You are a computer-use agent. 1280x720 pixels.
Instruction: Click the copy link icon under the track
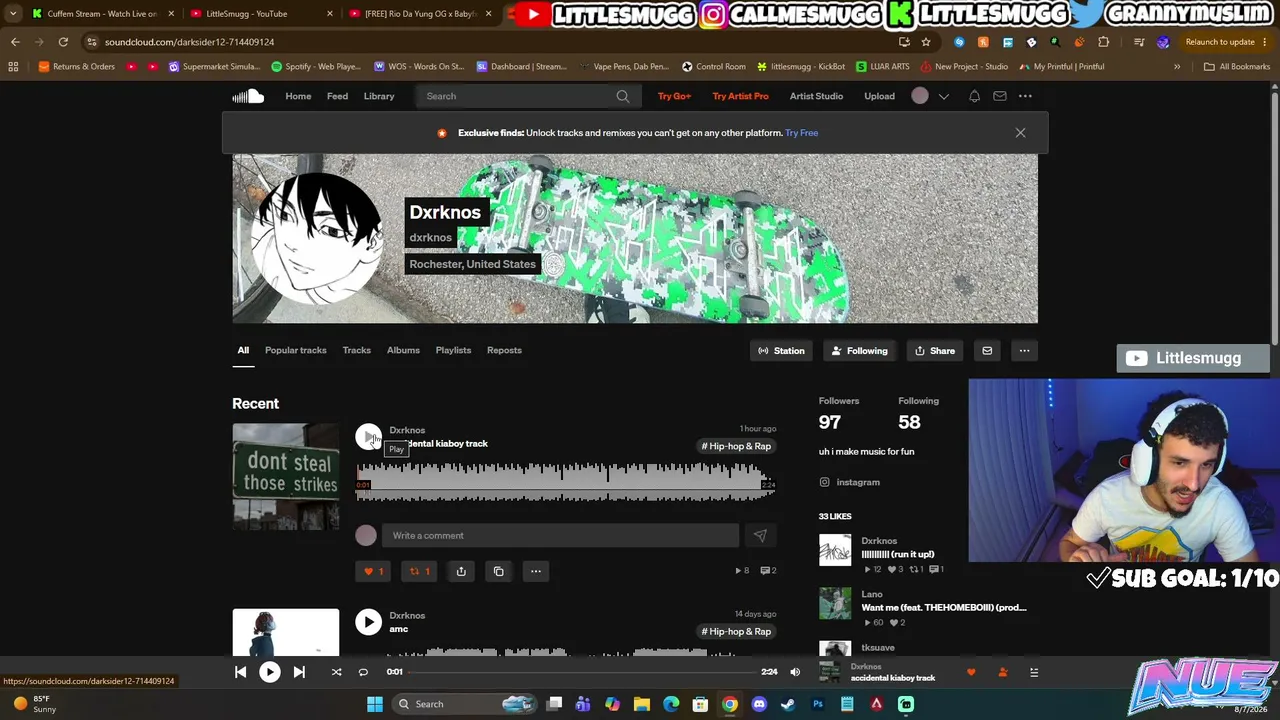[x=499, y=571]
